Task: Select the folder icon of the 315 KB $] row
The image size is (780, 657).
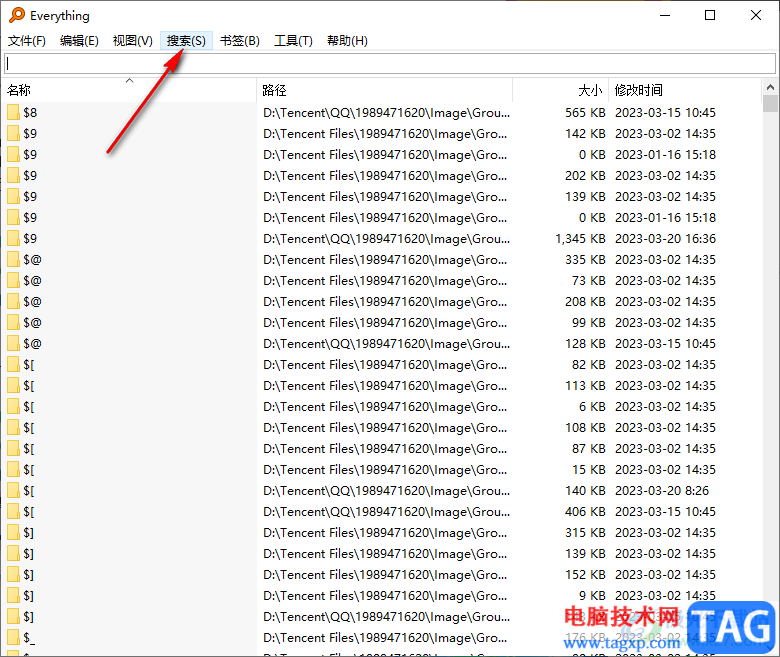Action: click(x=13, y=533)
